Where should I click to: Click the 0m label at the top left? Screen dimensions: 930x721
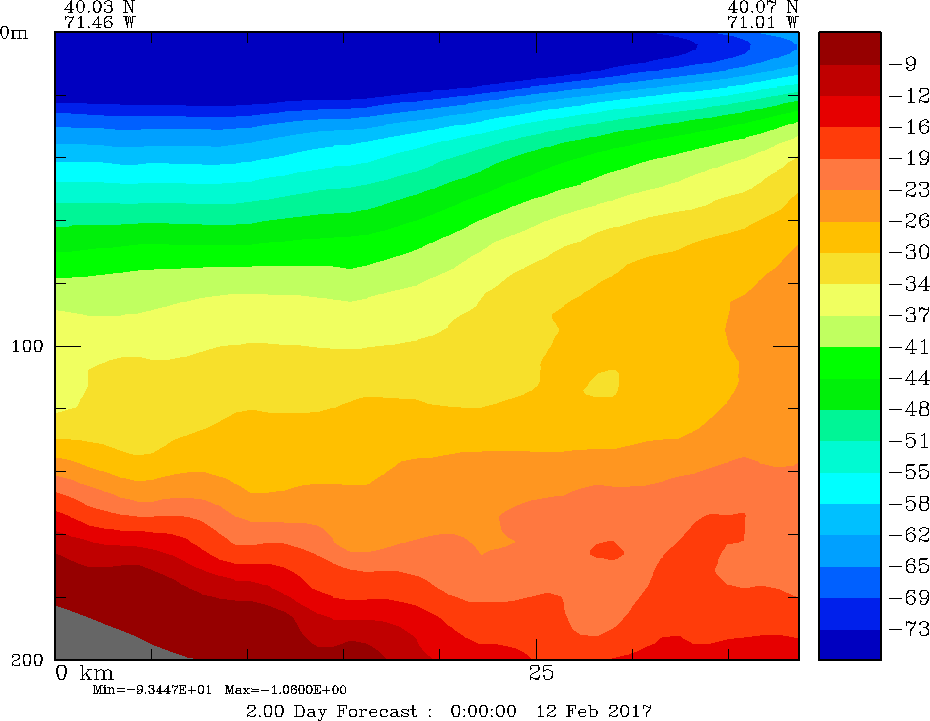click(x=14, y=32)
